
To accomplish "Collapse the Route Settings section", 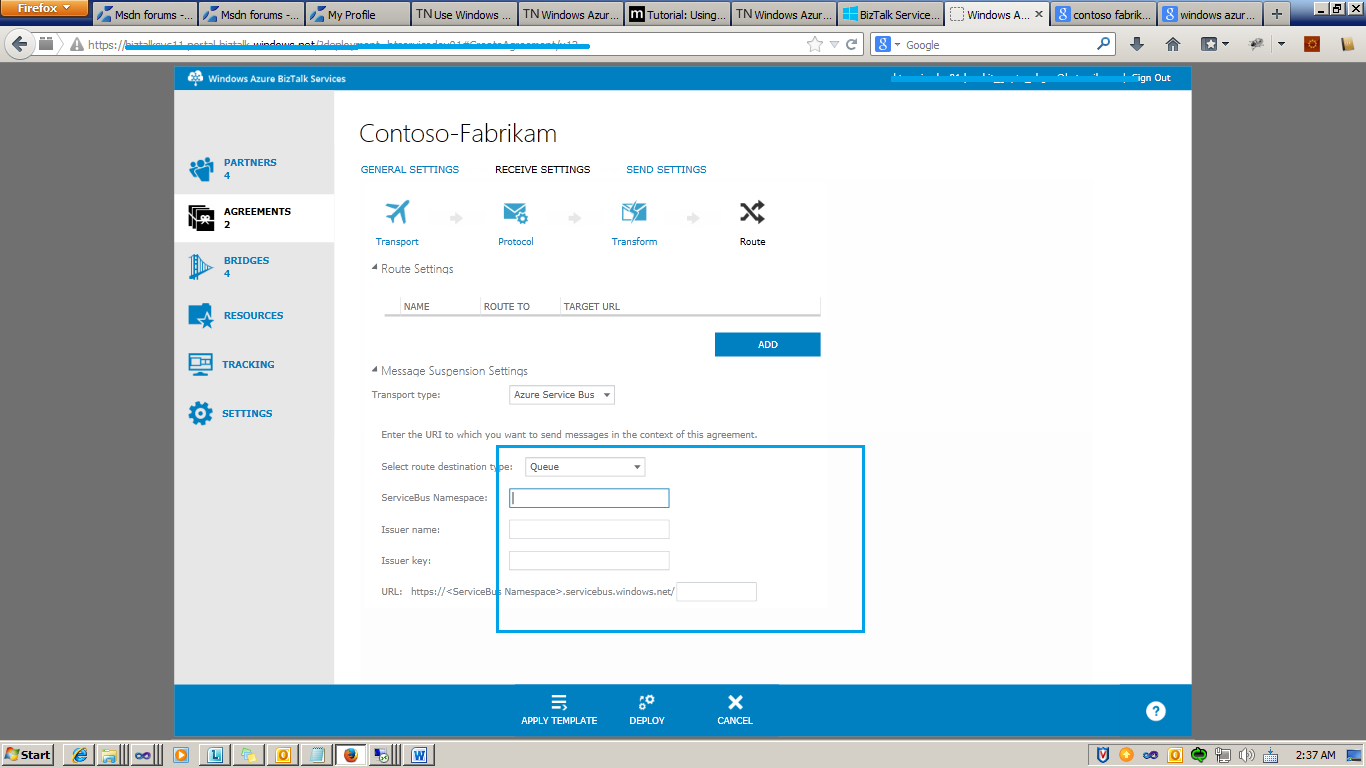I will pos(374,268).
